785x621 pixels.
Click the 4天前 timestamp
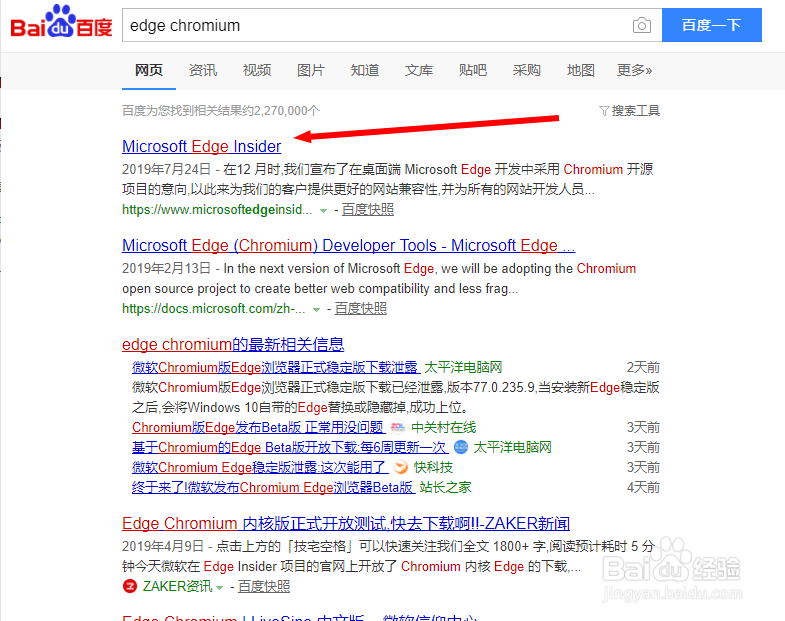643,487
